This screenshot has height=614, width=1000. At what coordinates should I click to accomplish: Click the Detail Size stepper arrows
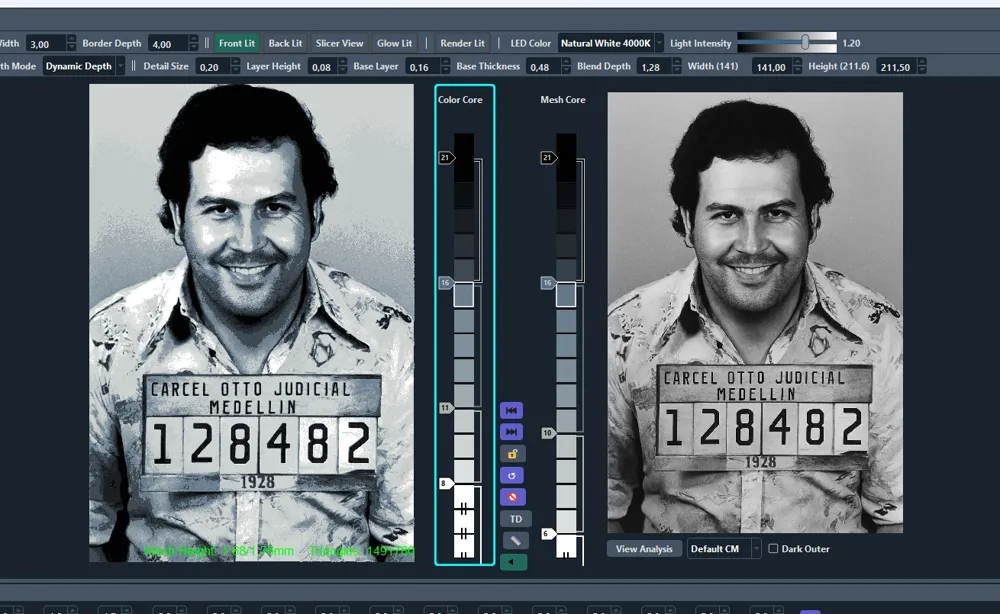coord(235,66)
